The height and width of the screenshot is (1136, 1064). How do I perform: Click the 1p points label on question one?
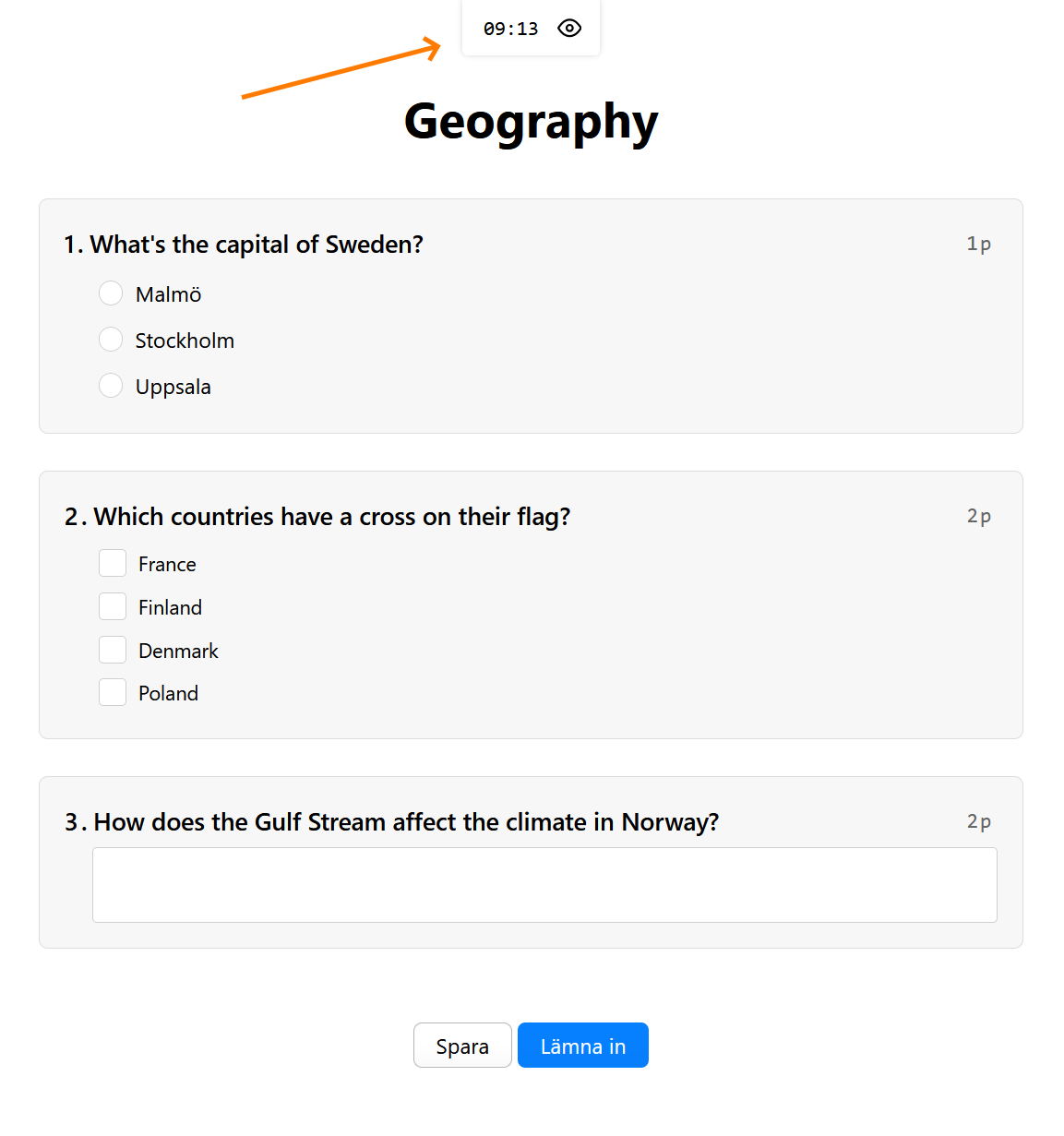coord(978,245)
